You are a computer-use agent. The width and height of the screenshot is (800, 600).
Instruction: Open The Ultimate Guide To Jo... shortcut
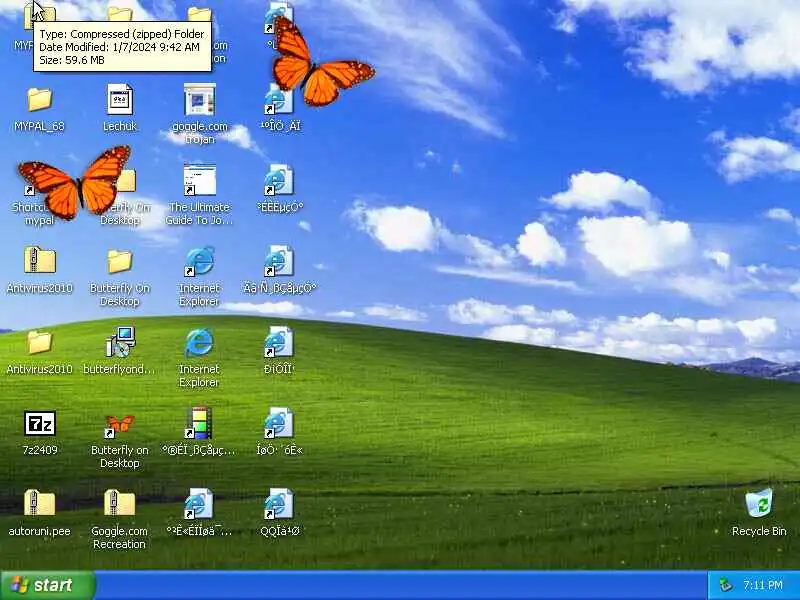(199, 180)
